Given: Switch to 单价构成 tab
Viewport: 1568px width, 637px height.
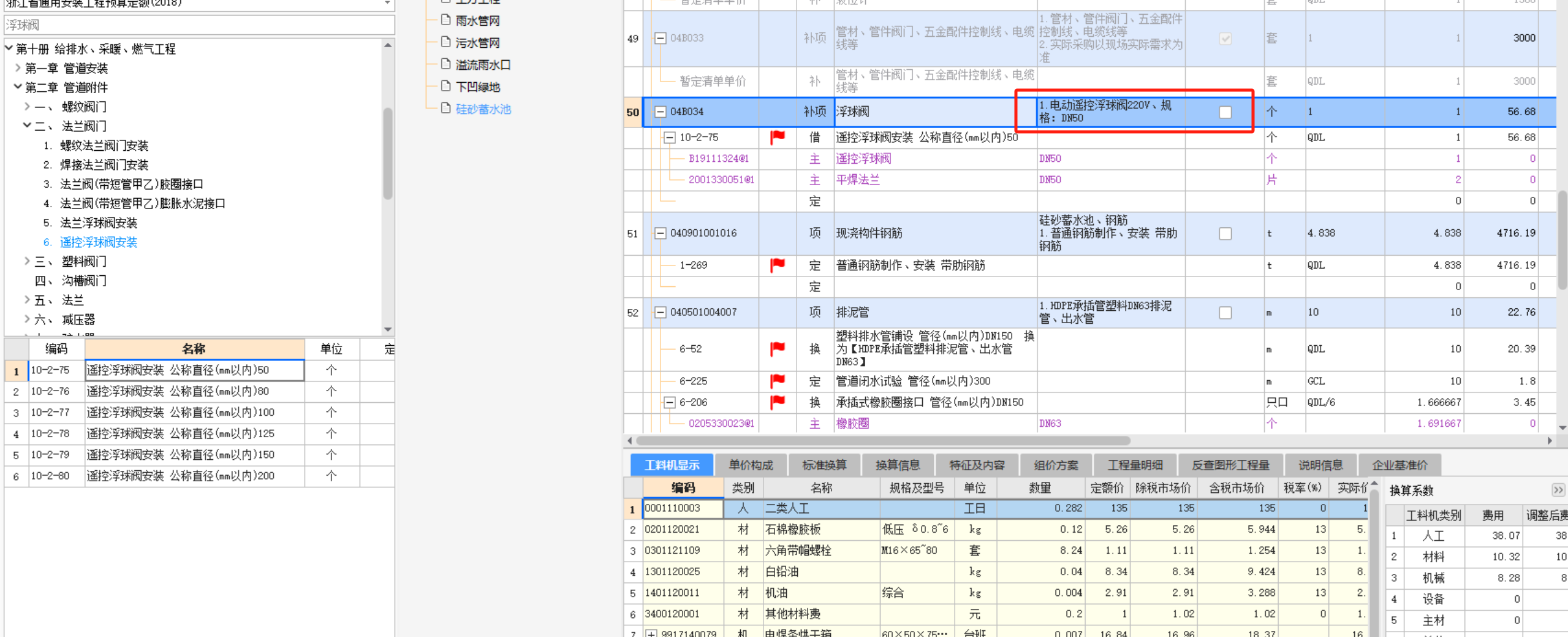Looking at the screenshot, I should (751, 465).
